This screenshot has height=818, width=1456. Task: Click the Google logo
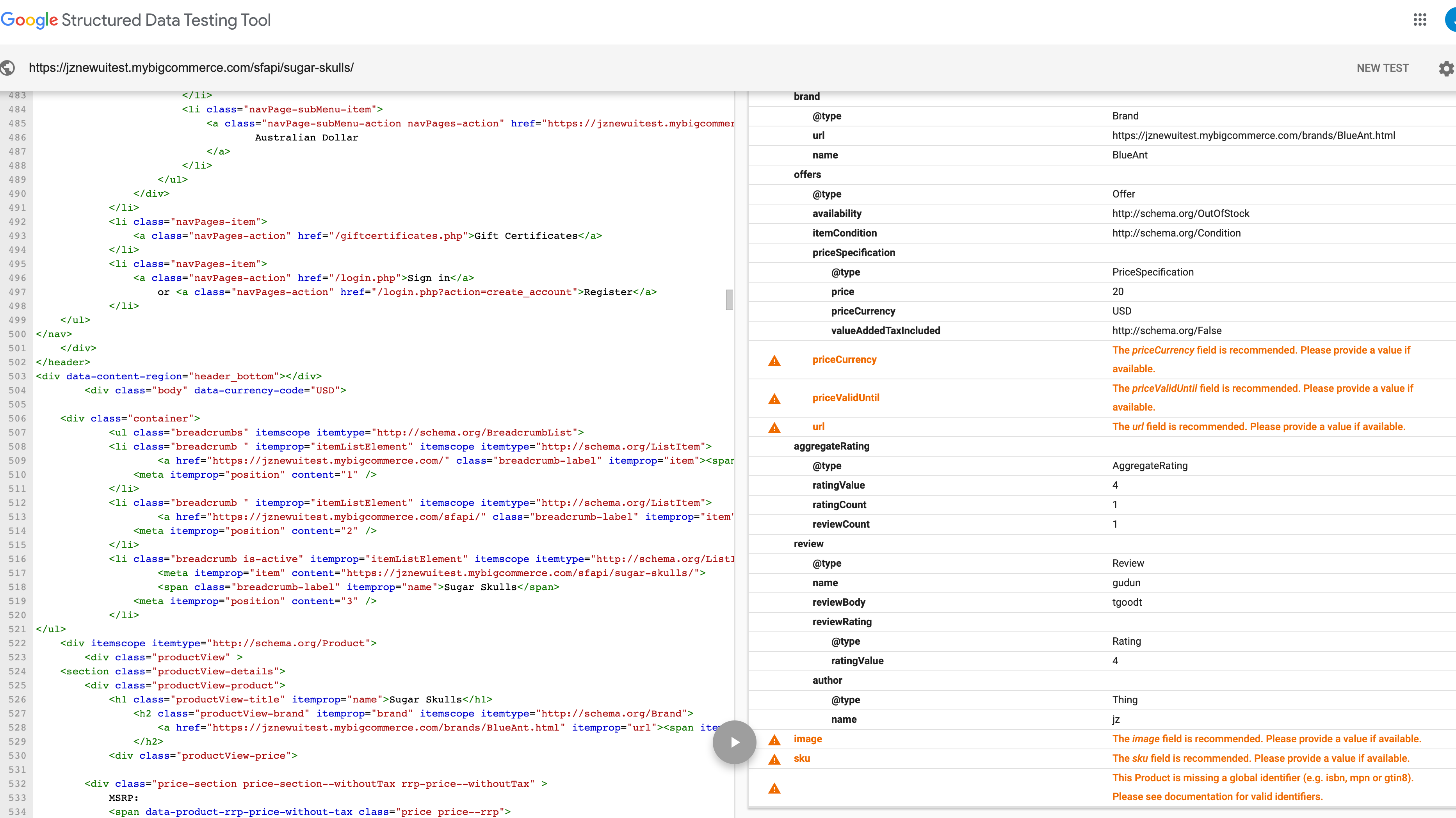click(29, 20)
